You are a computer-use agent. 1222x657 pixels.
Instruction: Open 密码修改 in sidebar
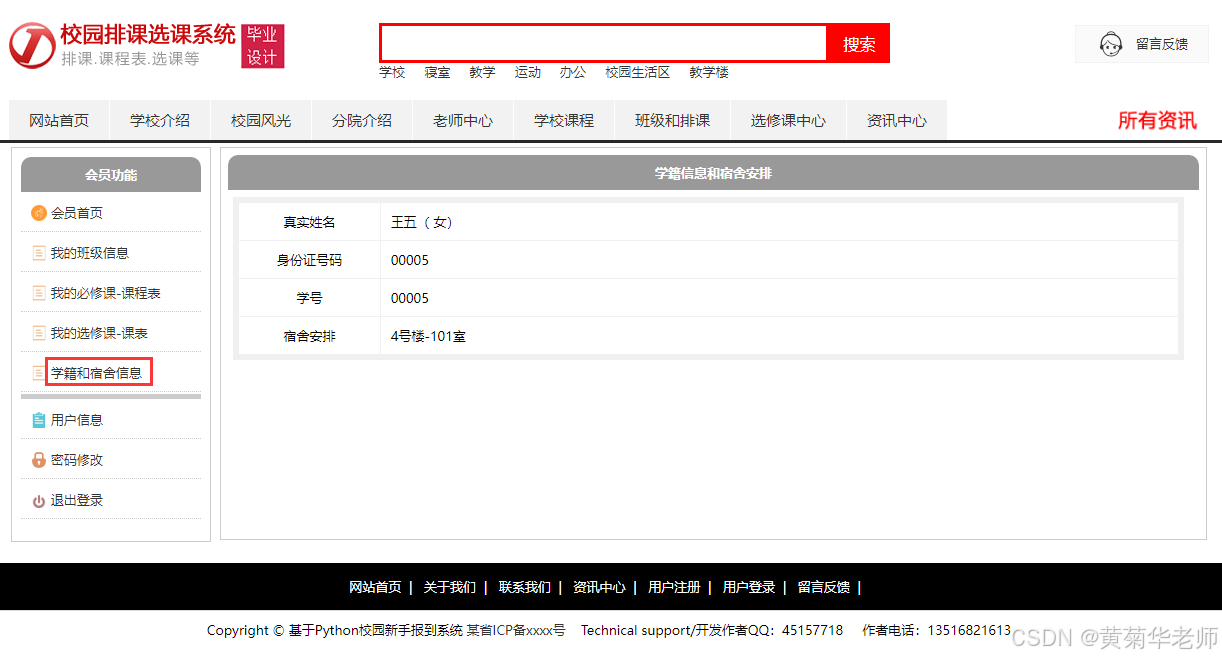point(77,460)
